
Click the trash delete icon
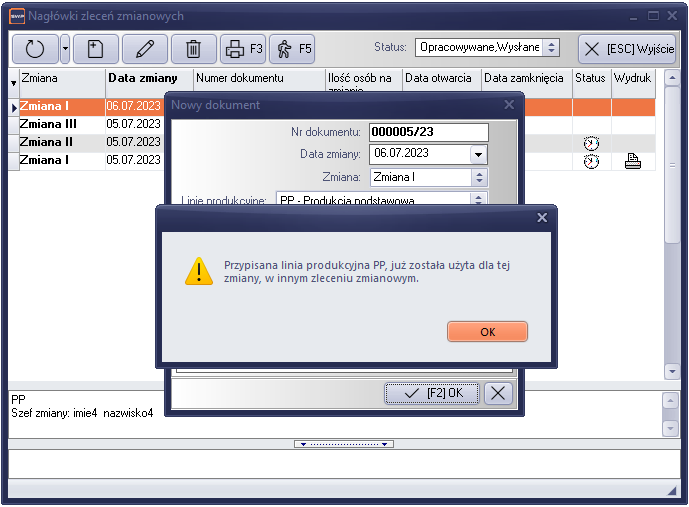pyautogui.click(x=194, y=48)
